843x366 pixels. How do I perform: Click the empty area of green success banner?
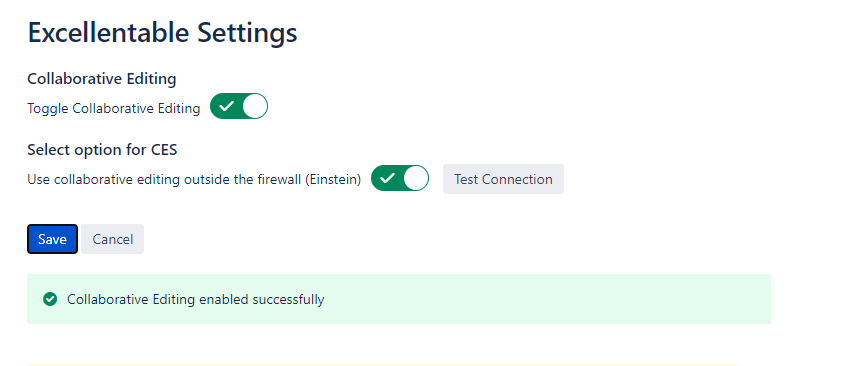pyautogui.click(x=538, y=299)
